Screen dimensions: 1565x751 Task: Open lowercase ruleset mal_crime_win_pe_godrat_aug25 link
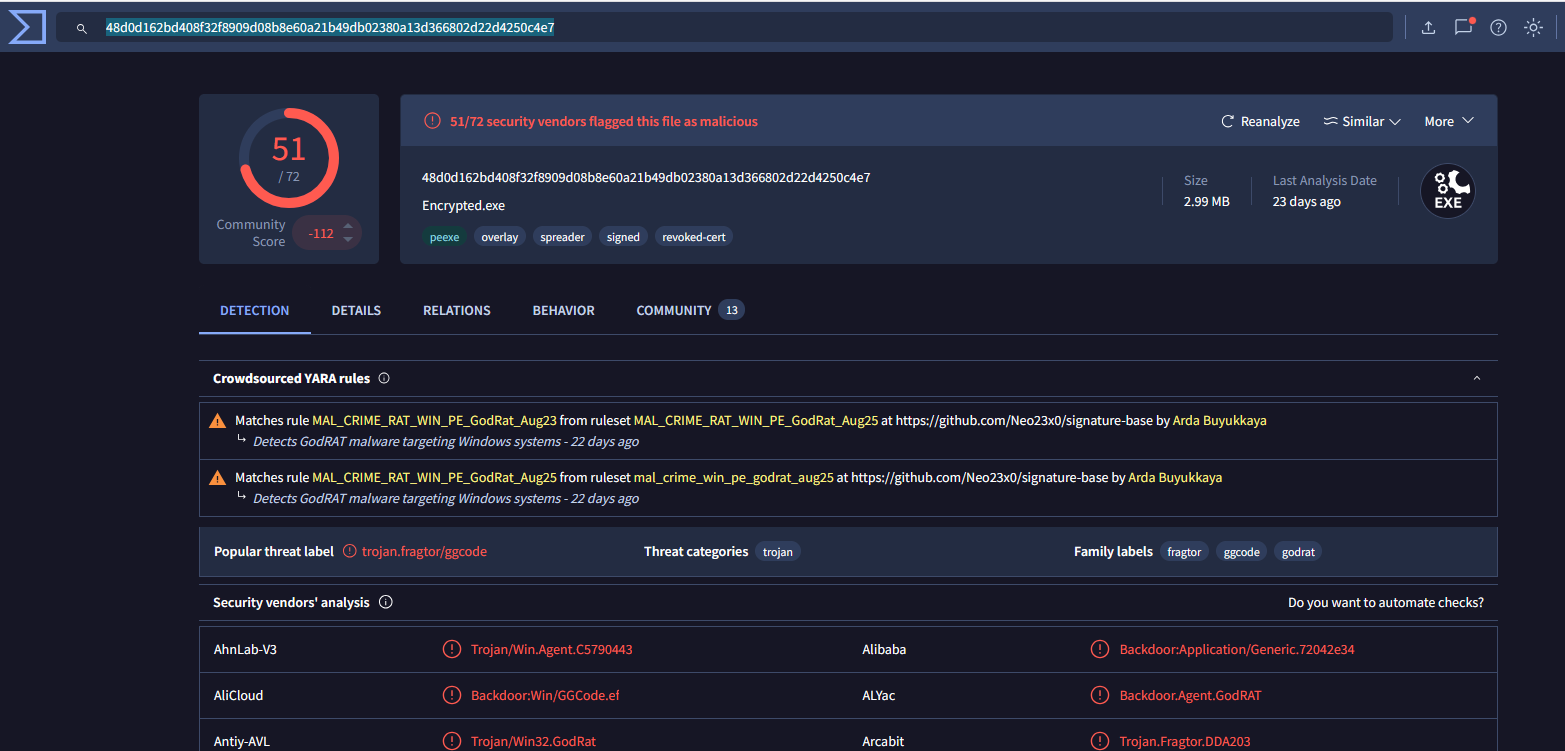click(734, 478)
